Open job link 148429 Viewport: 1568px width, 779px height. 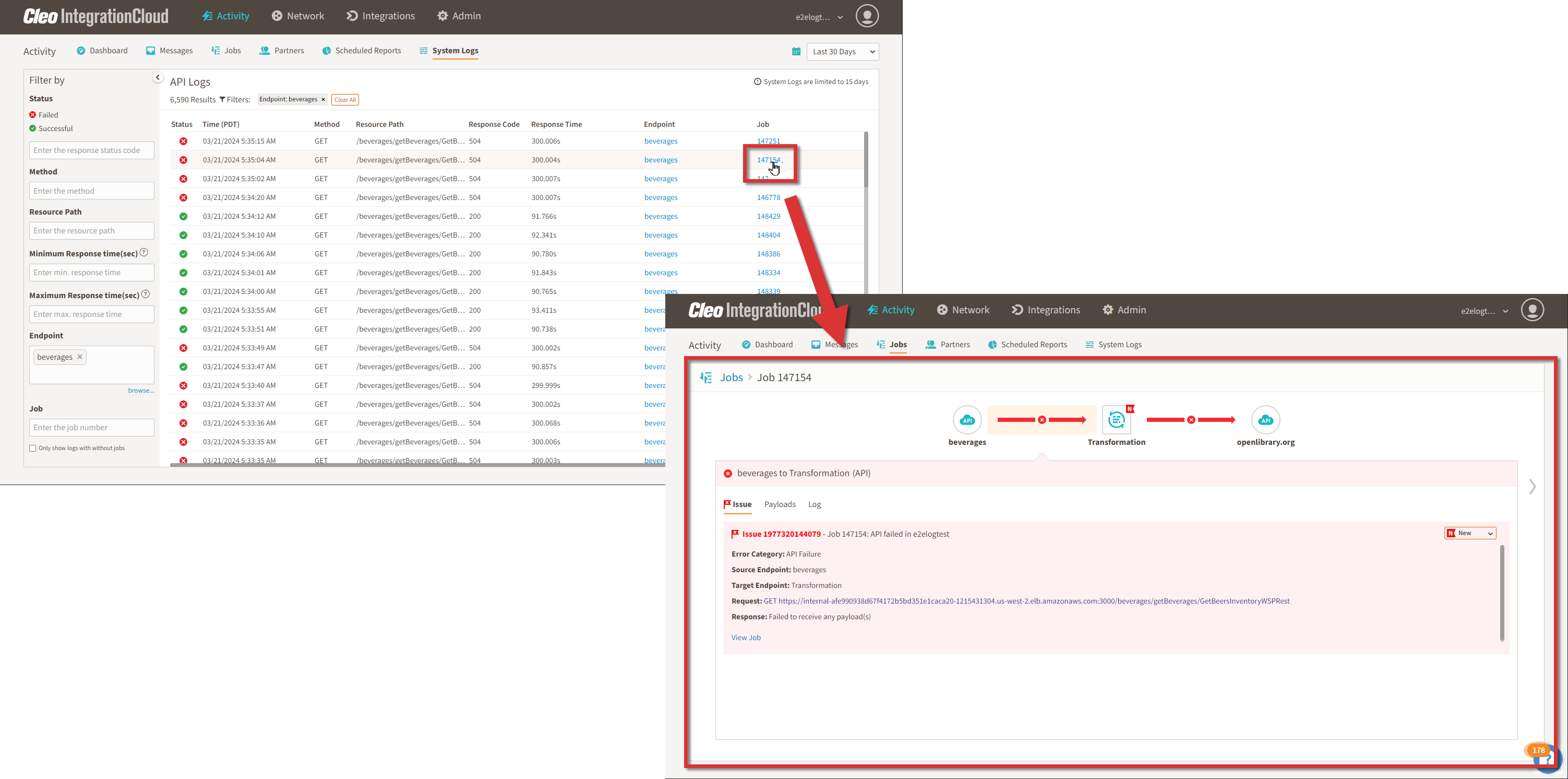coord(768,217)
